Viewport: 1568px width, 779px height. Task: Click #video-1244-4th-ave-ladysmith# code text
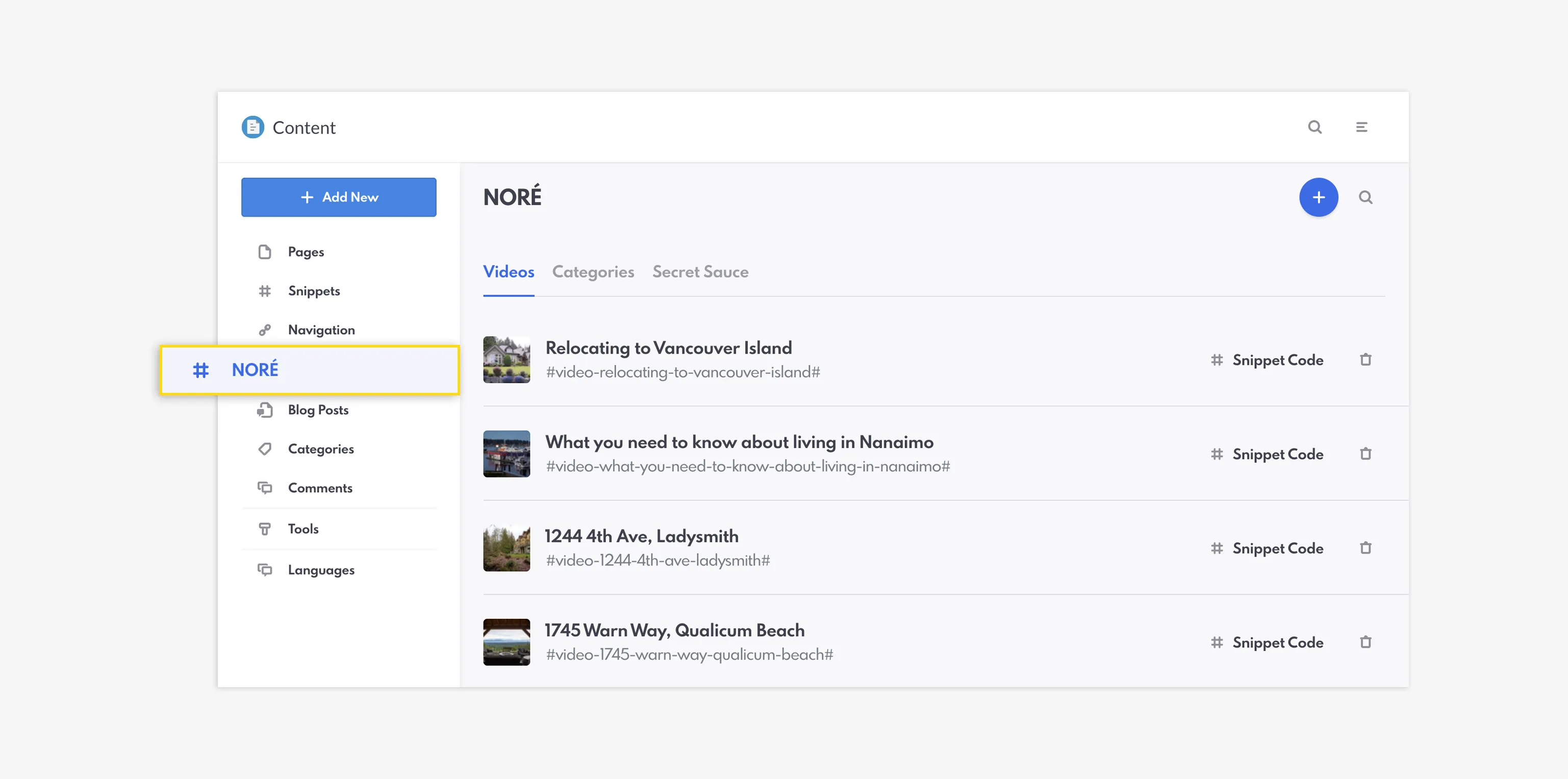coord(657,561)
